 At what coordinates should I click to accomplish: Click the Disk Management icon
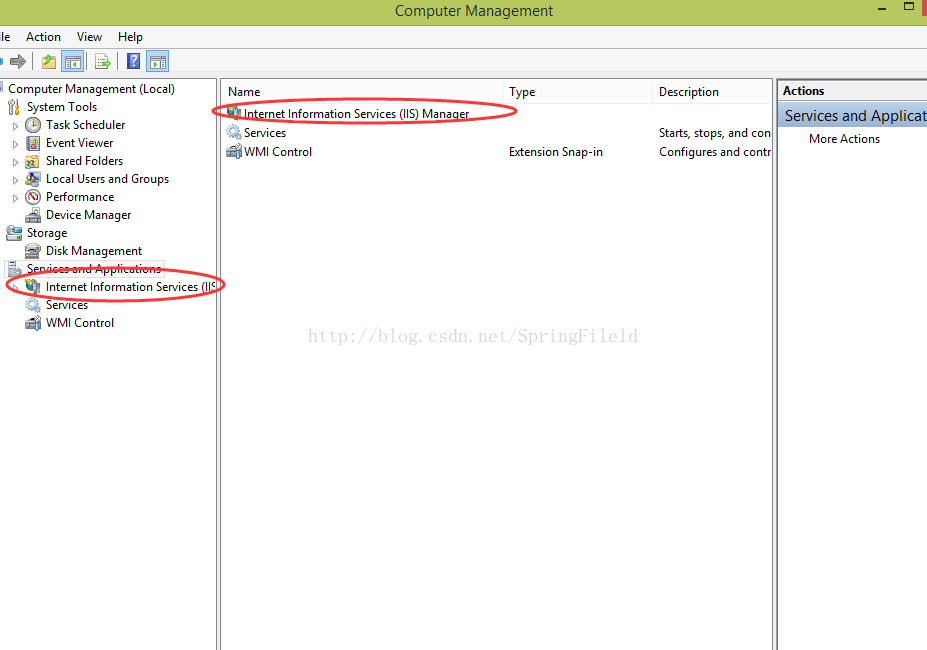coord(33,251)
